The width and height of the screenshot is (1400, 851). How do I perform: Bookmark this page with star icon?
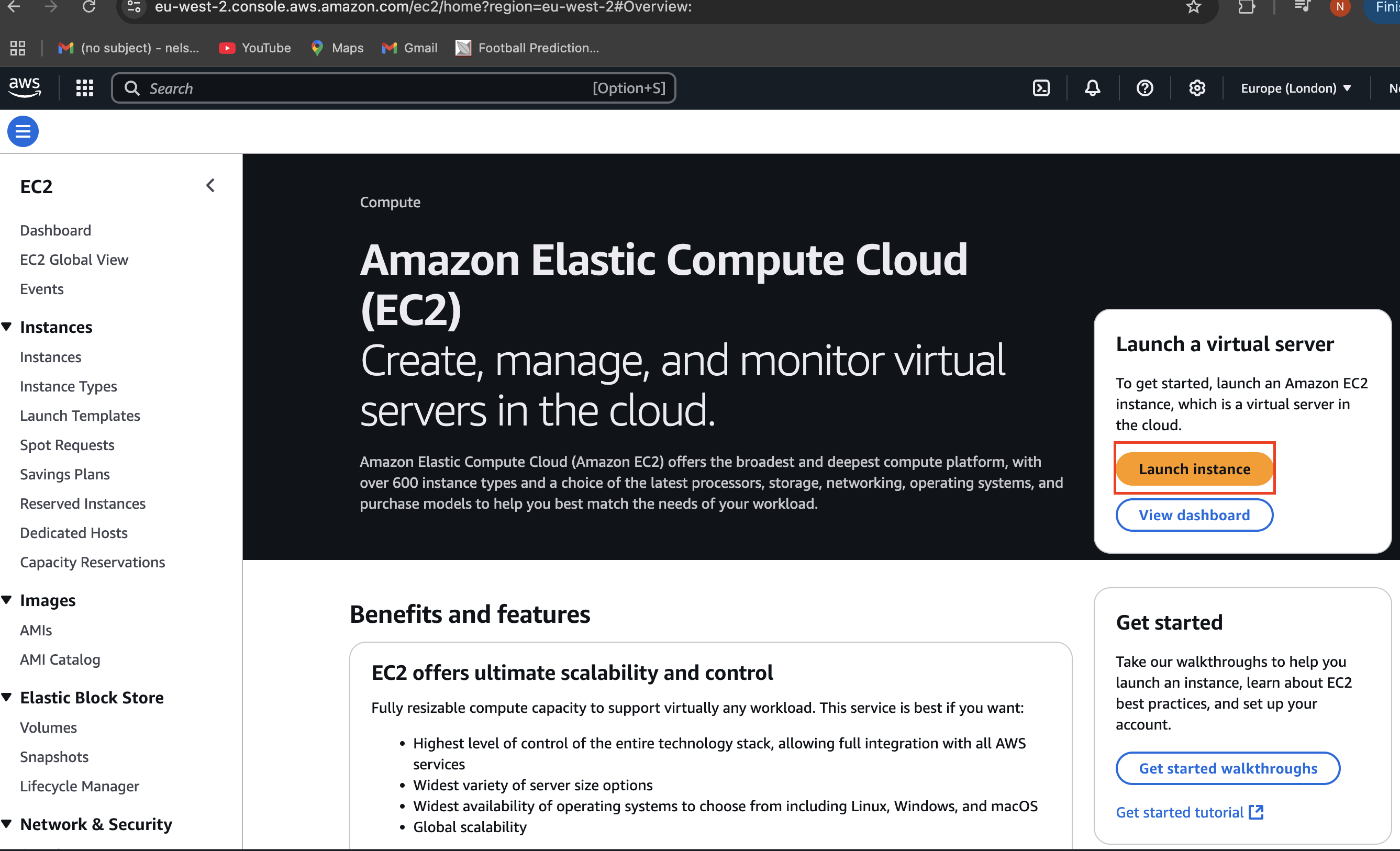[1193, 7]
